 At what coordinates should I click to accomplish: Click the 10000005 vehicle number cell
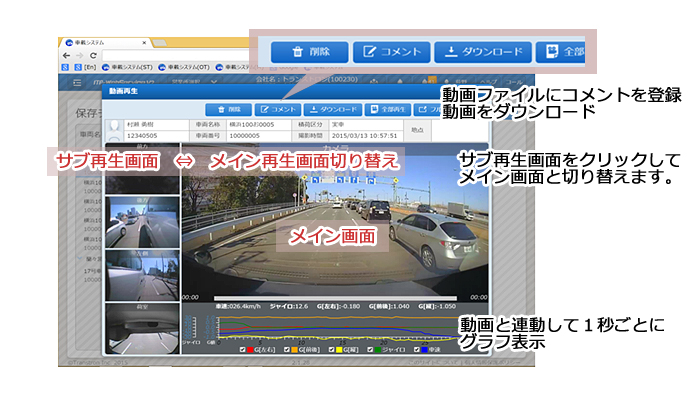click(259, 135)
